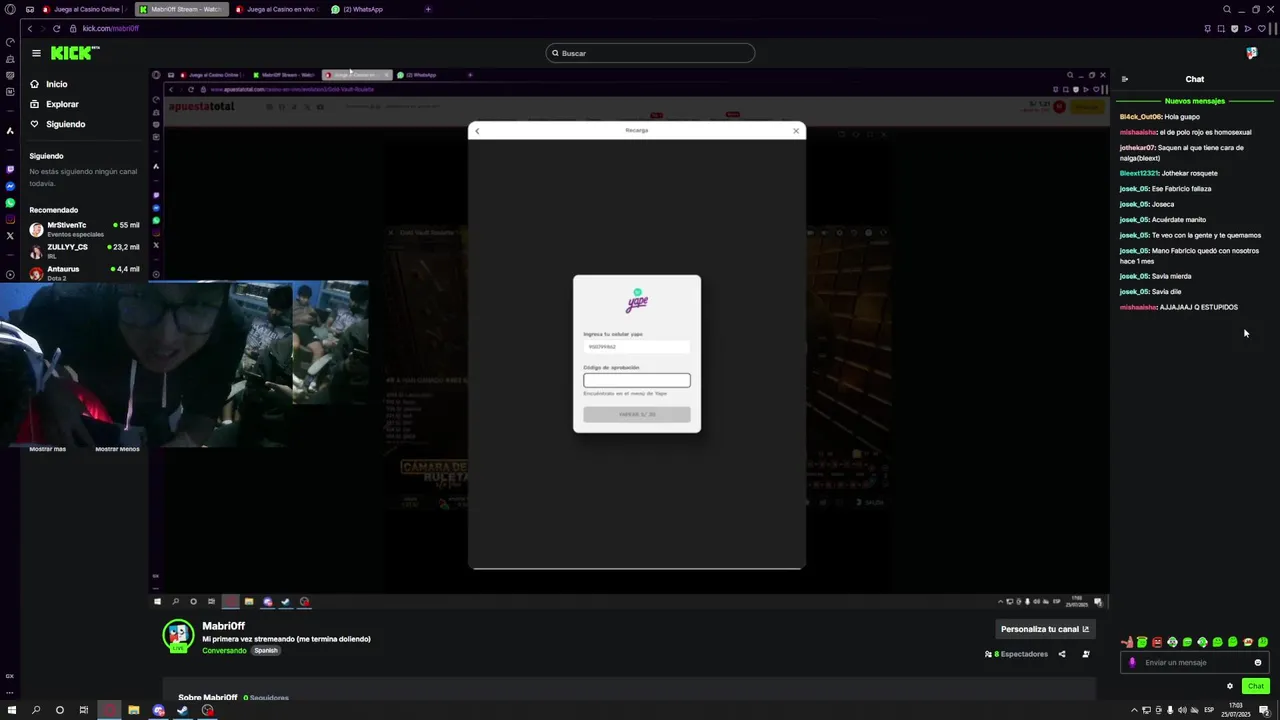The height and width of the screenshot is (720, 1280).
Task: Open emoji picker in chat input
Action: click(1258, 662)
